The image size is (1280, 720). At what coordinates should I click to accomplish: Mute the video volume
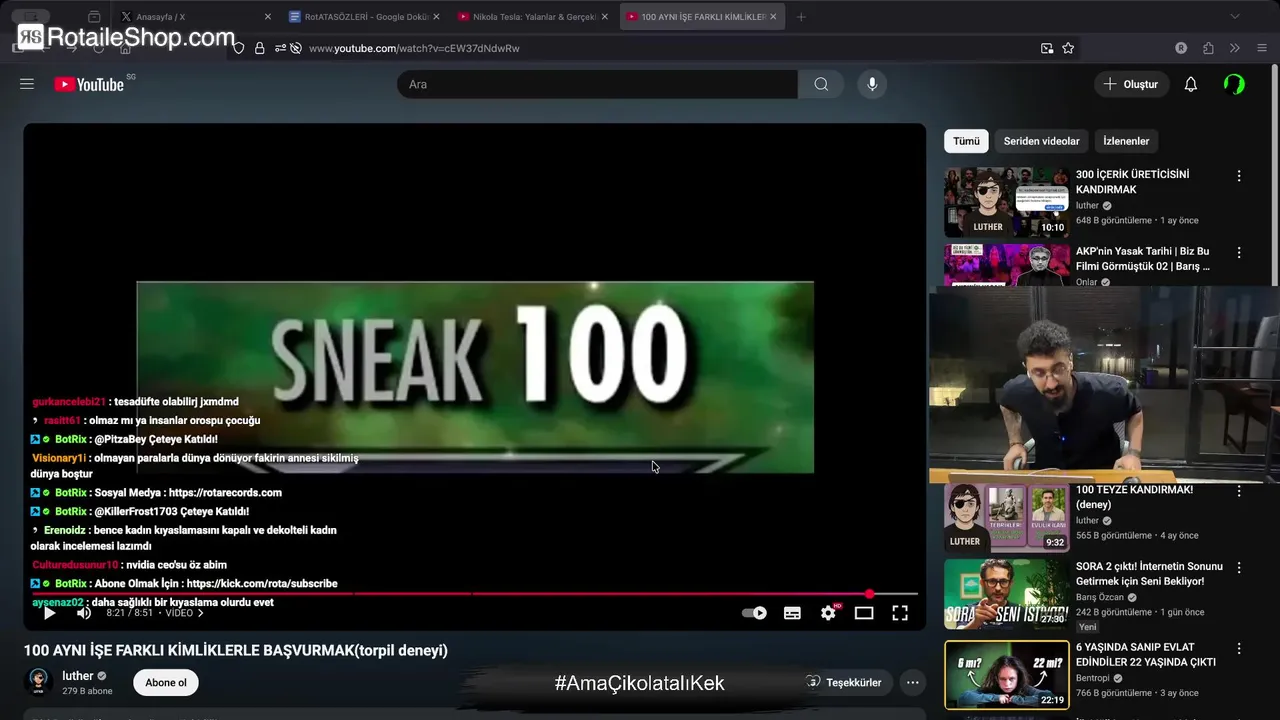[x=84, y=613]
